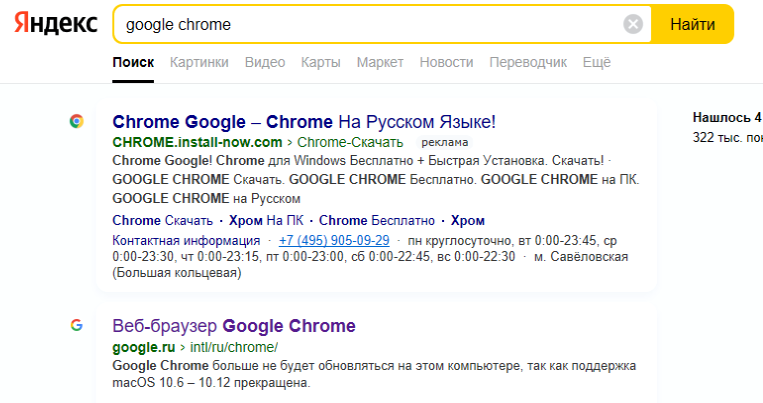Open the Веб-браузер Google Chrome result title
Viewport: 763px width, 403px height.
(x=234, y=326)
